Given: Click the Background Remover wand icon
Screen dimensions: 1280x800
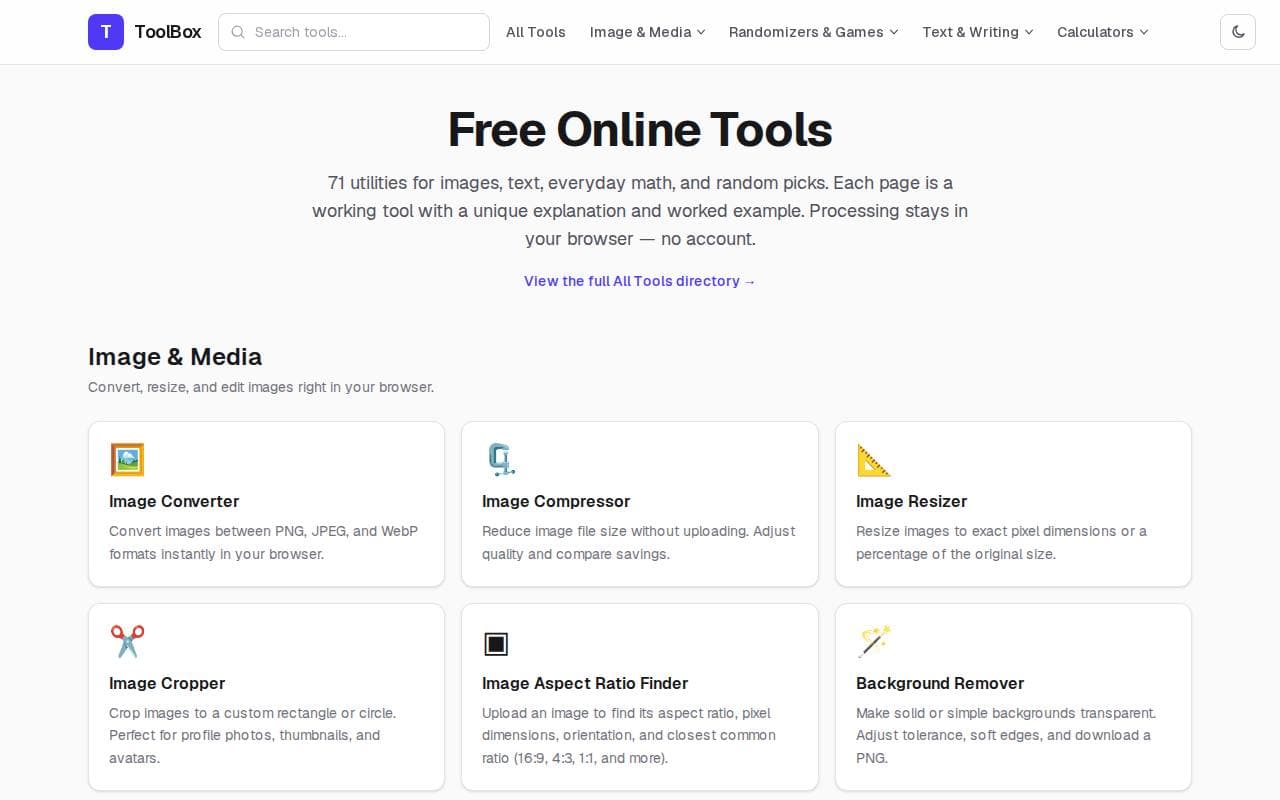Looking at the screenshot, I should click(874, 641).
